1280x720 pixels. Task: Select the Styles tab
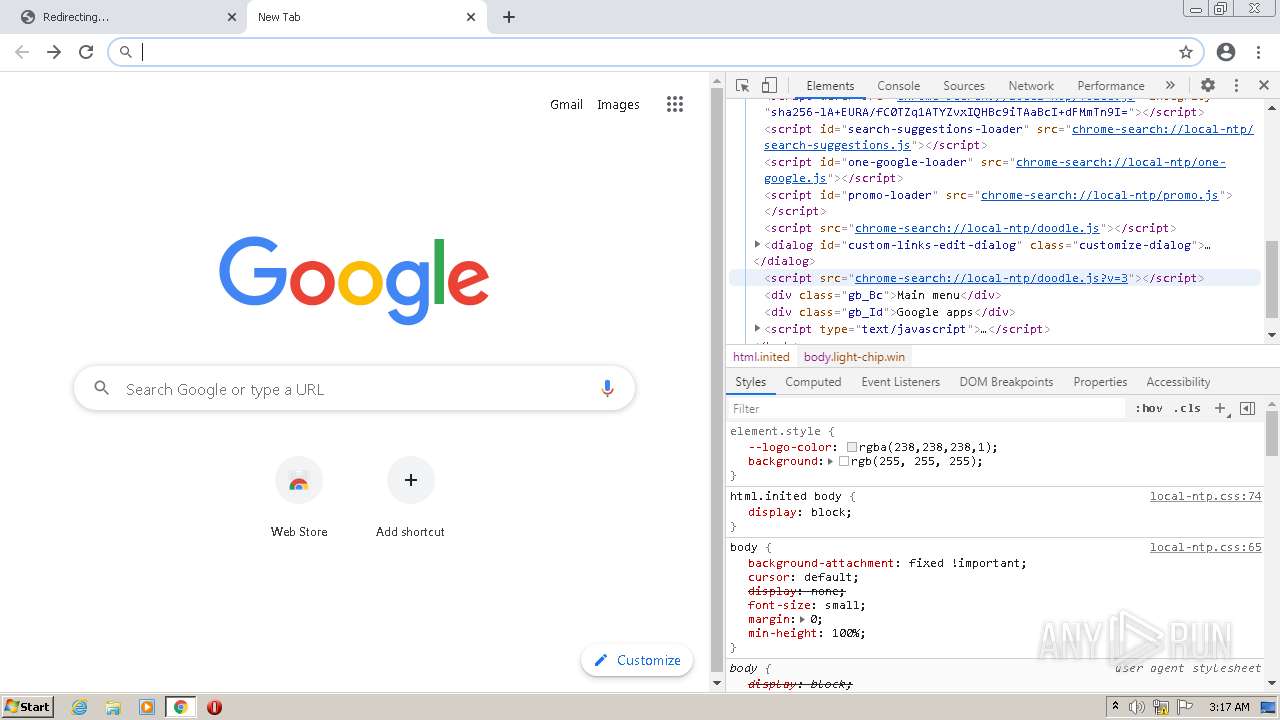[750, 382]
